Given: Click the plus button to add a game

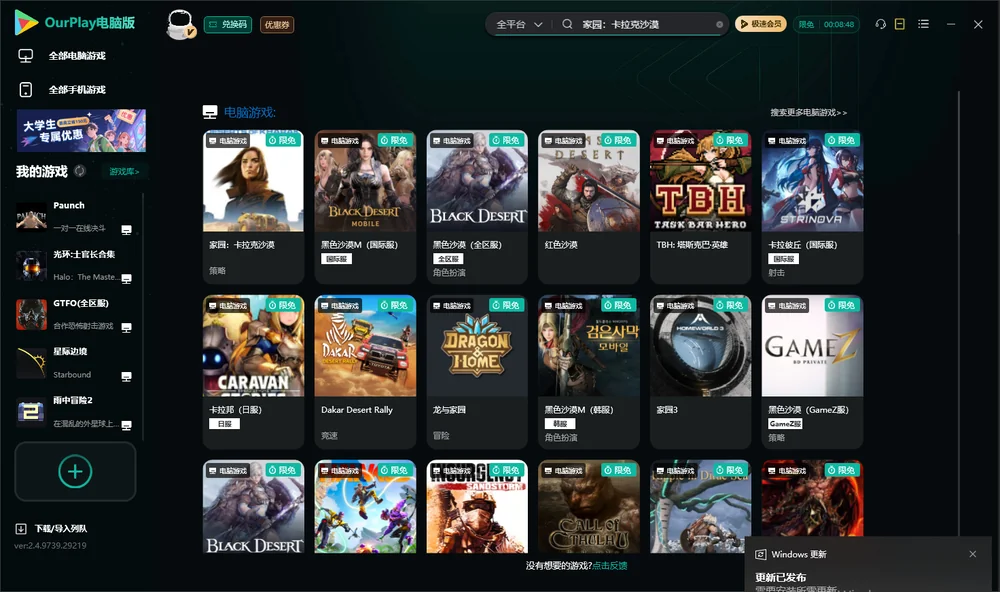Looking at the screenshot, I should pos(75,471).
